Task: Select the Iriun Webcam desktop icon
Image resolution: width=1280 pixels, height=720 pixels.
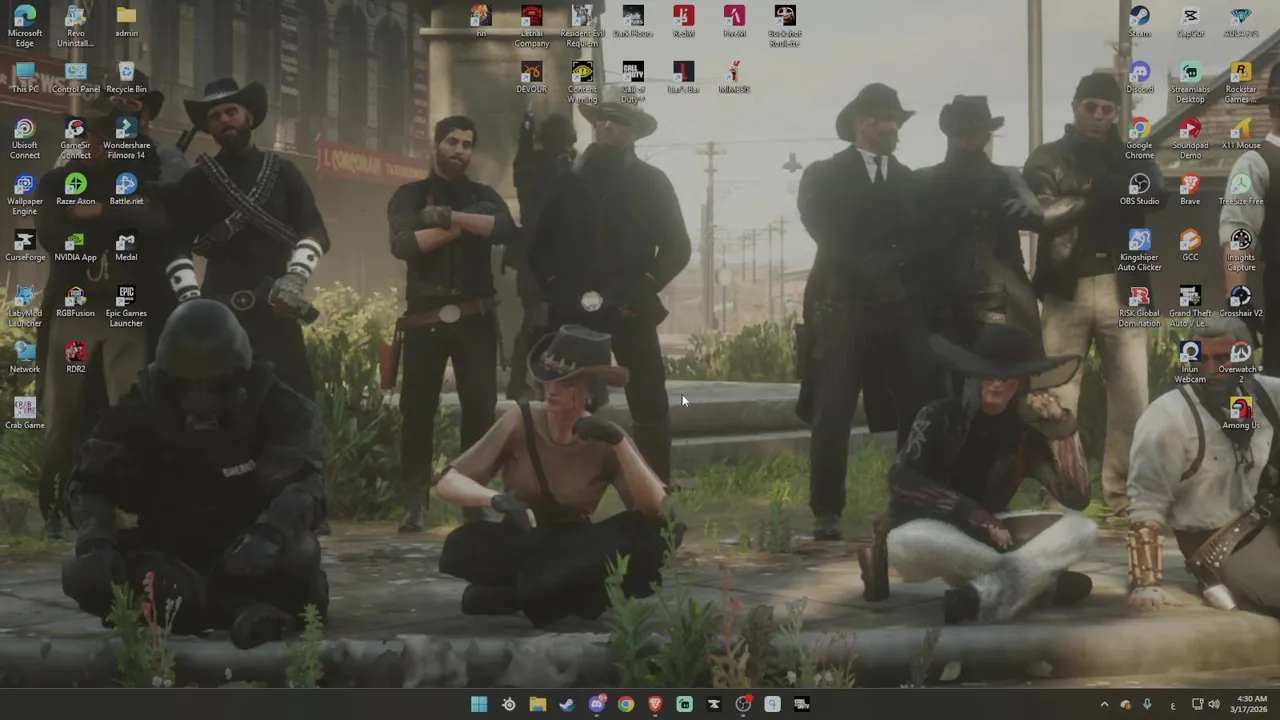Action: tap(1190, 362)
